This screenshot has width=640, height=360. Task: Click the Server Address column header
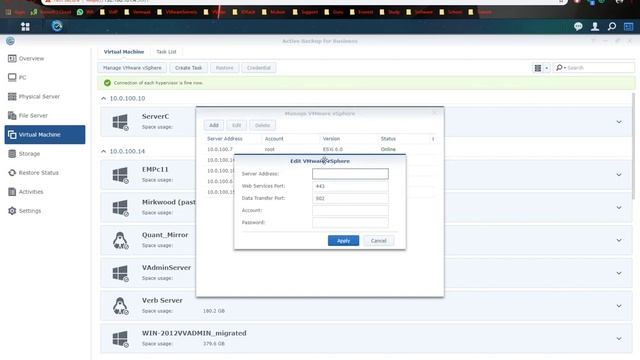click(224, 139)
